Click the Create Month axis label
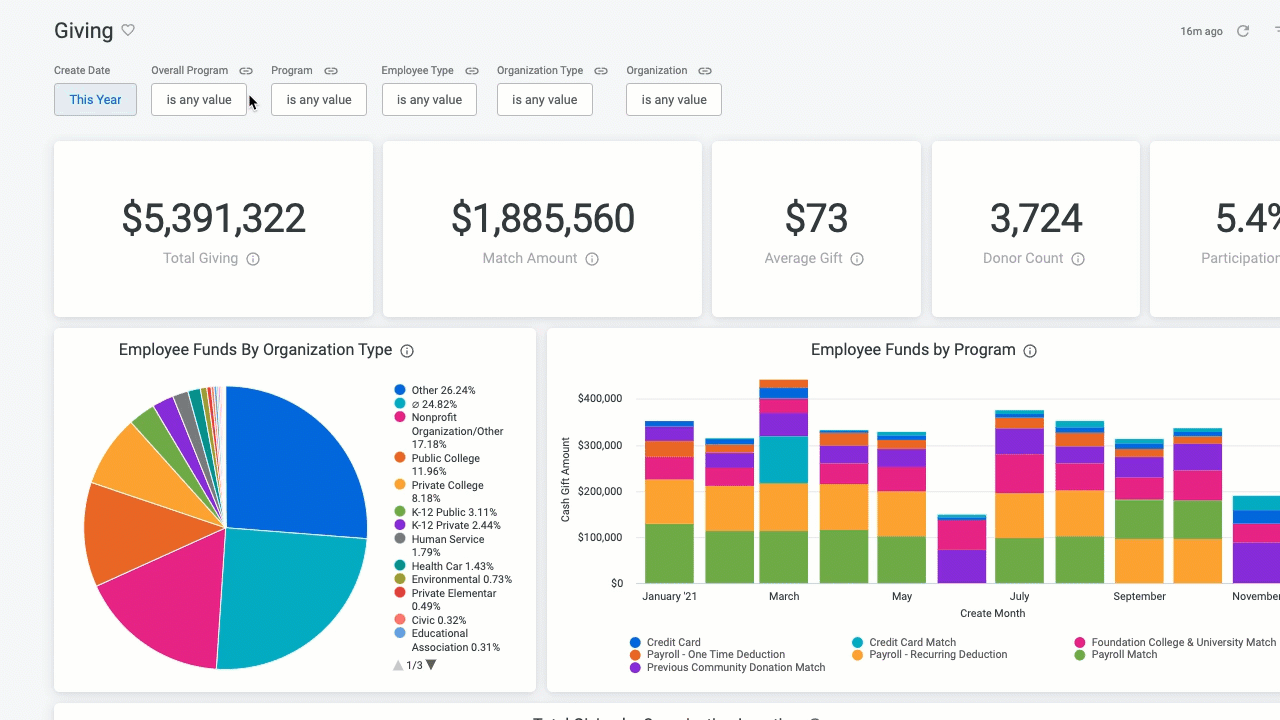The height and width of the screenshot is (720, 1280). 992,613
